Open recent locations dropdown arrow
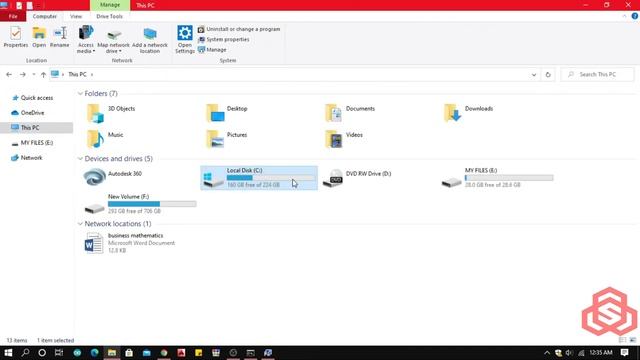Screen dimensions: 640x360 [x=34, y=75]
